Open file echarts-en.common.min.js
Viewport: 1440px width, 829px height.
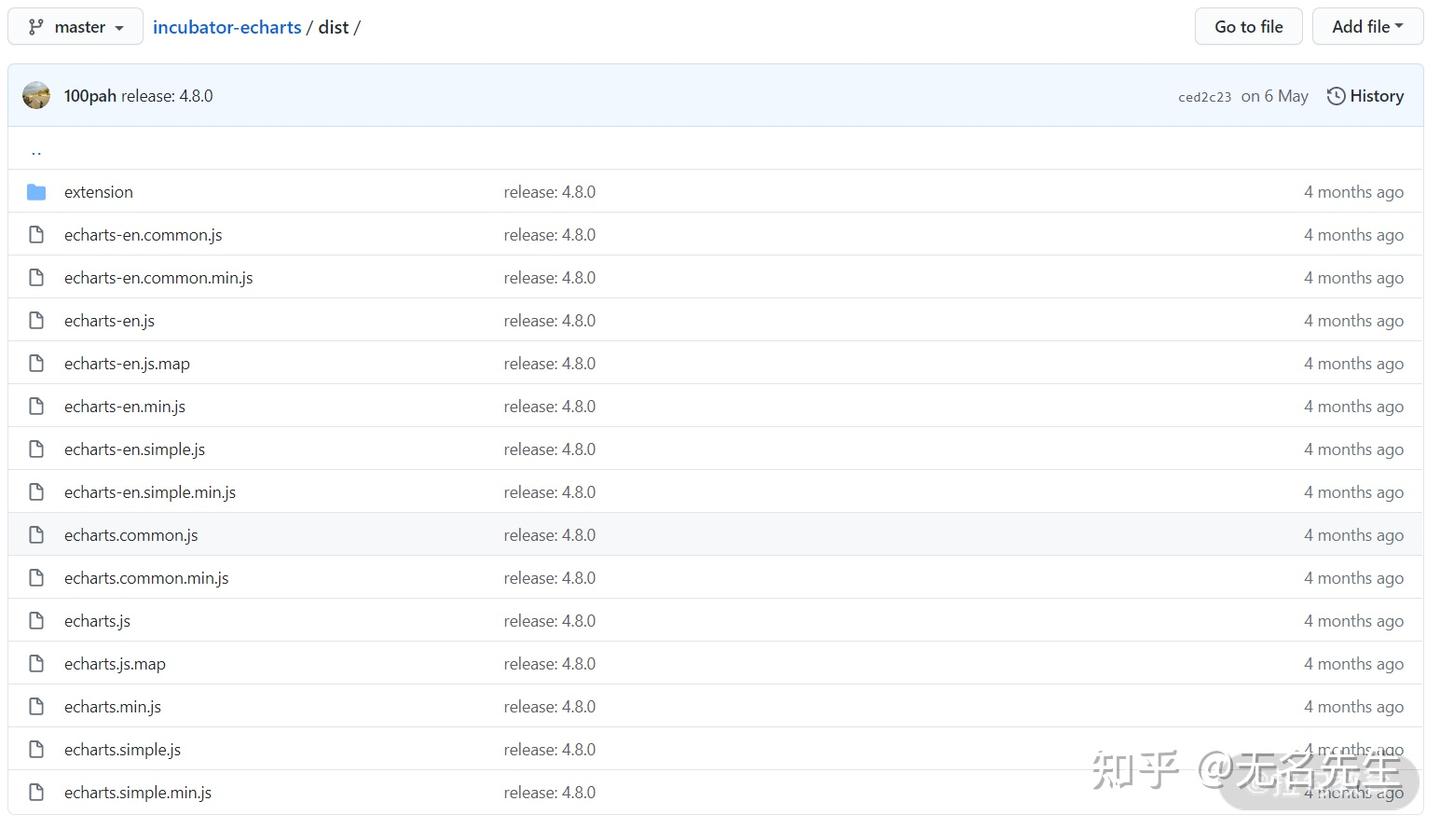158,278
